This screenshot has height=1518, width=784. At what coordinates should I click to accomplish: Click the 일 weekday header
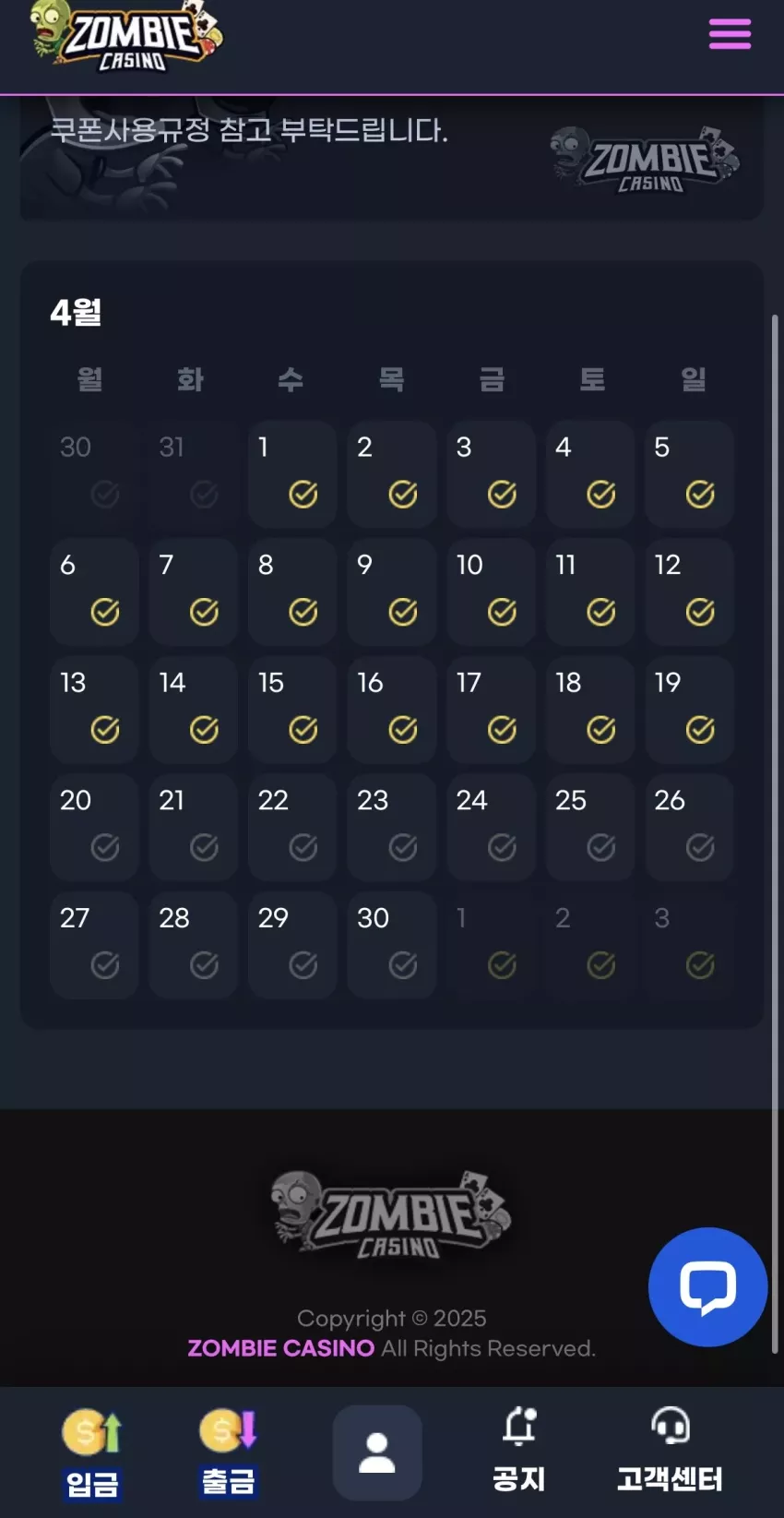pyautogui.click(x=693, y=378)
